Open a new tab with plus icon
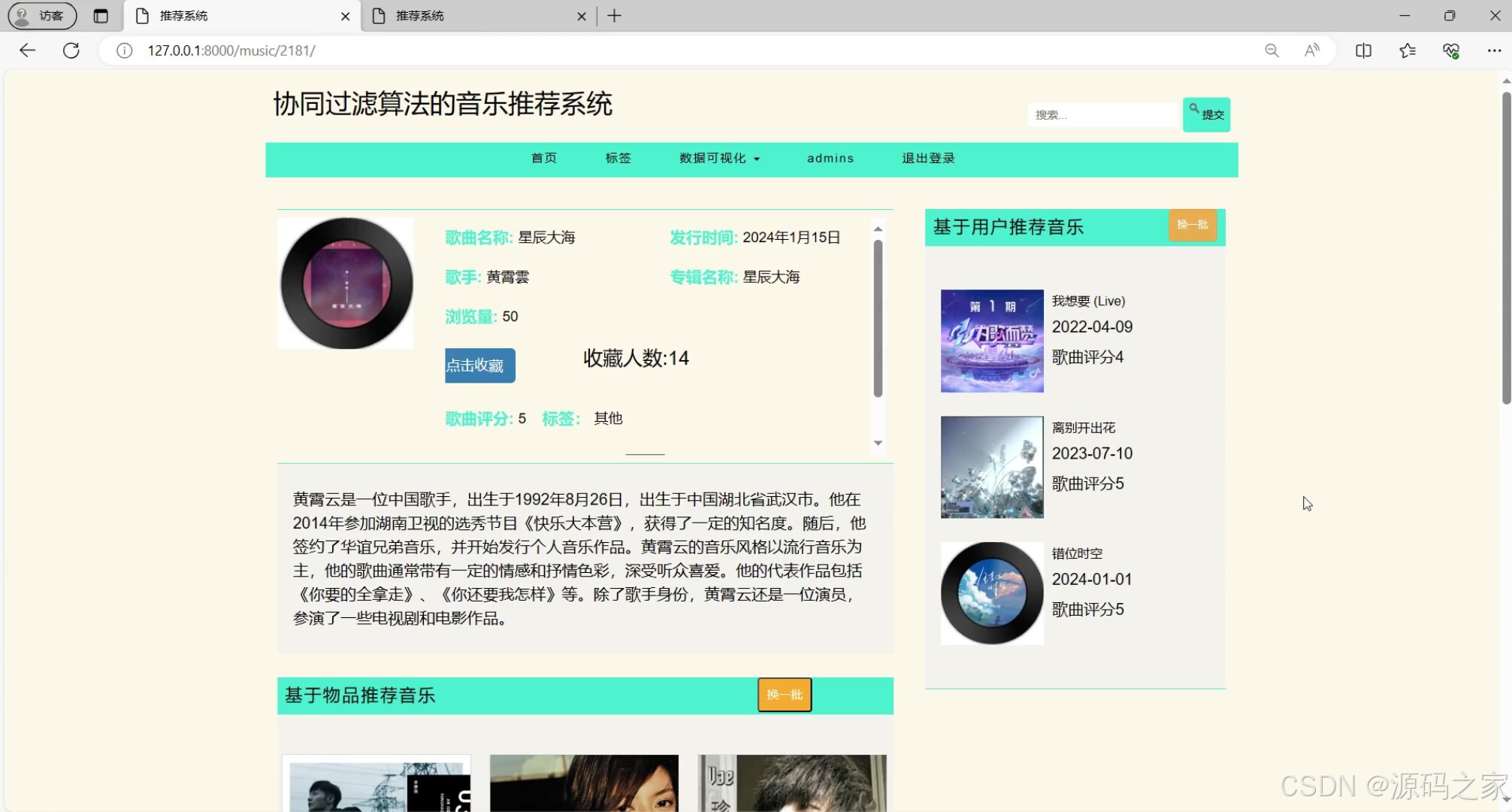The height and width of the screenshot is (812, 1512). point(615,15)
